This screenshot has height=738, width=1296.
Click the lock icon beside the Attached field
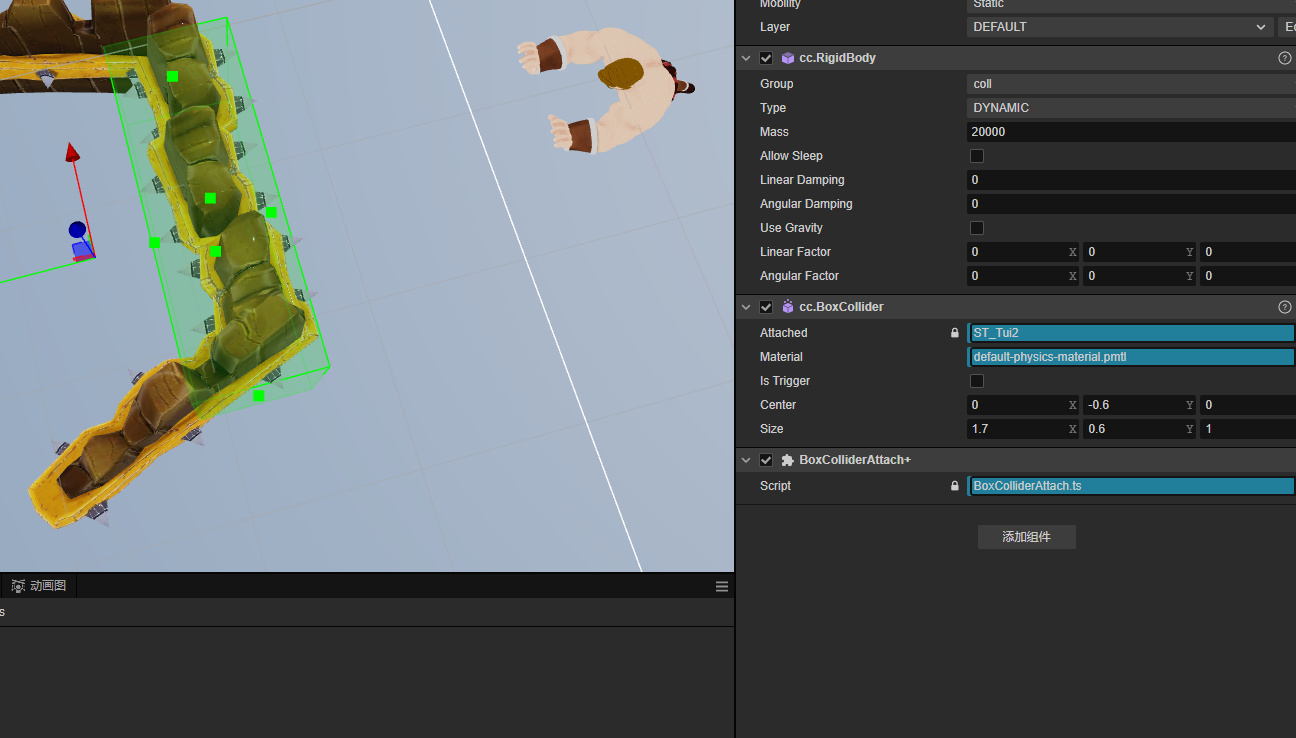click(955, 333)
